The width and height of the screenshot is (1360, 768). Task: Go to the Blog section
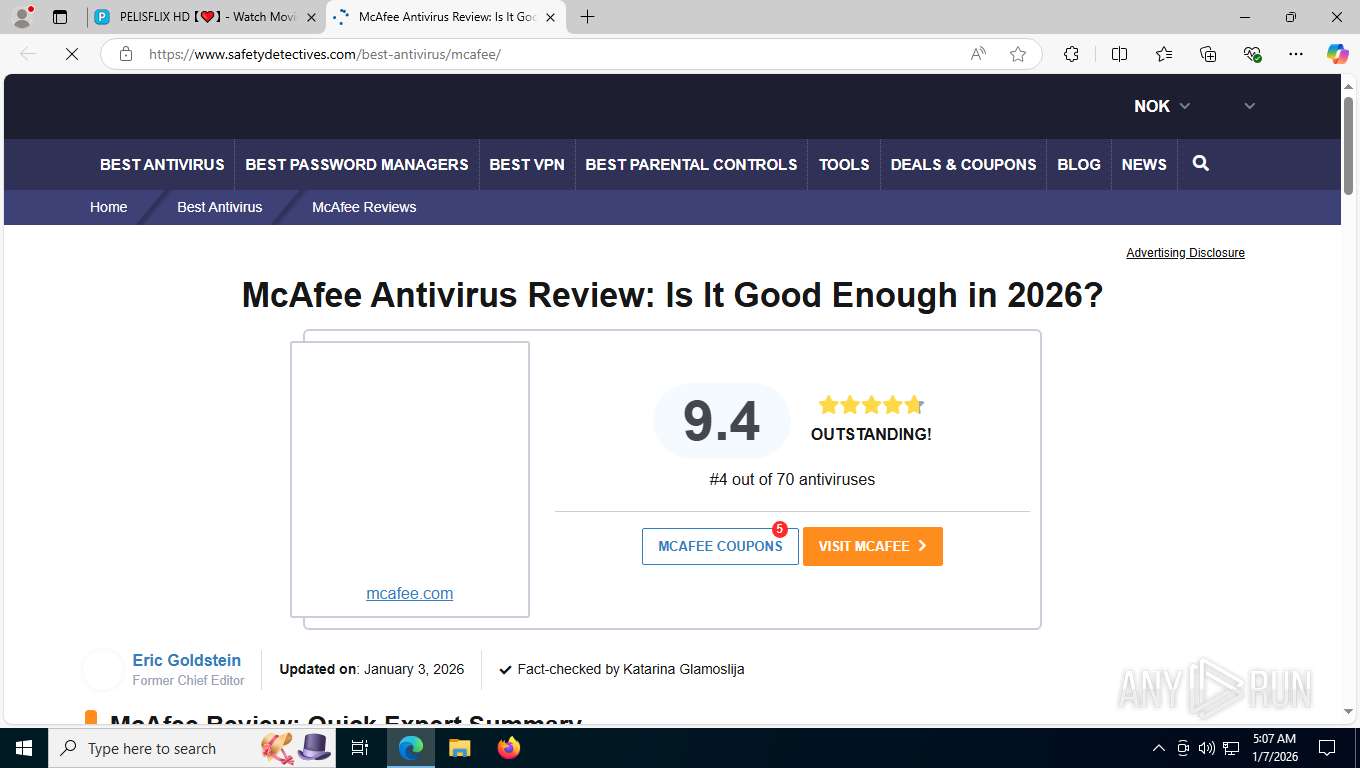(1079, 164)
